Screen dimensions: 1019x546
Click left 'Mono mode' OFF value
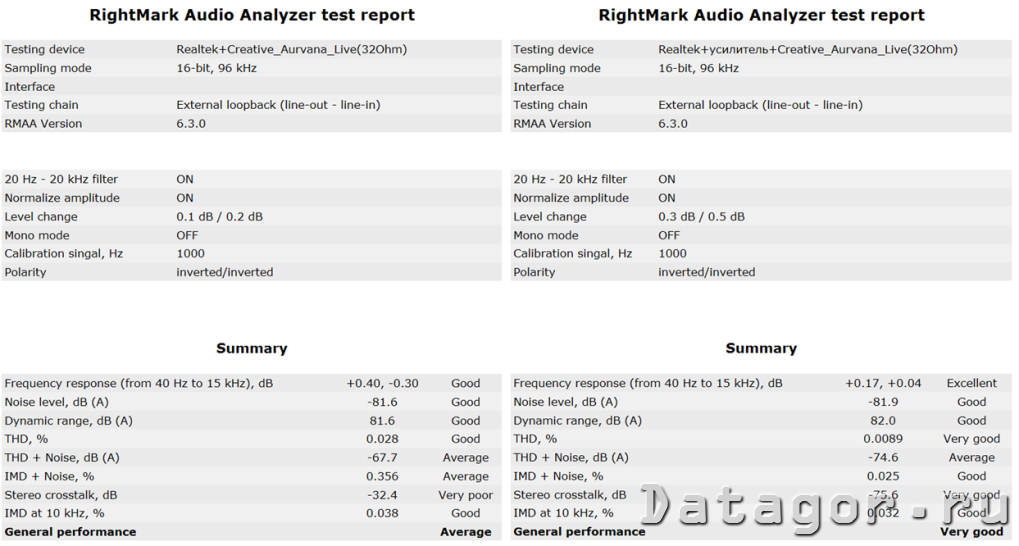(187, 235)
